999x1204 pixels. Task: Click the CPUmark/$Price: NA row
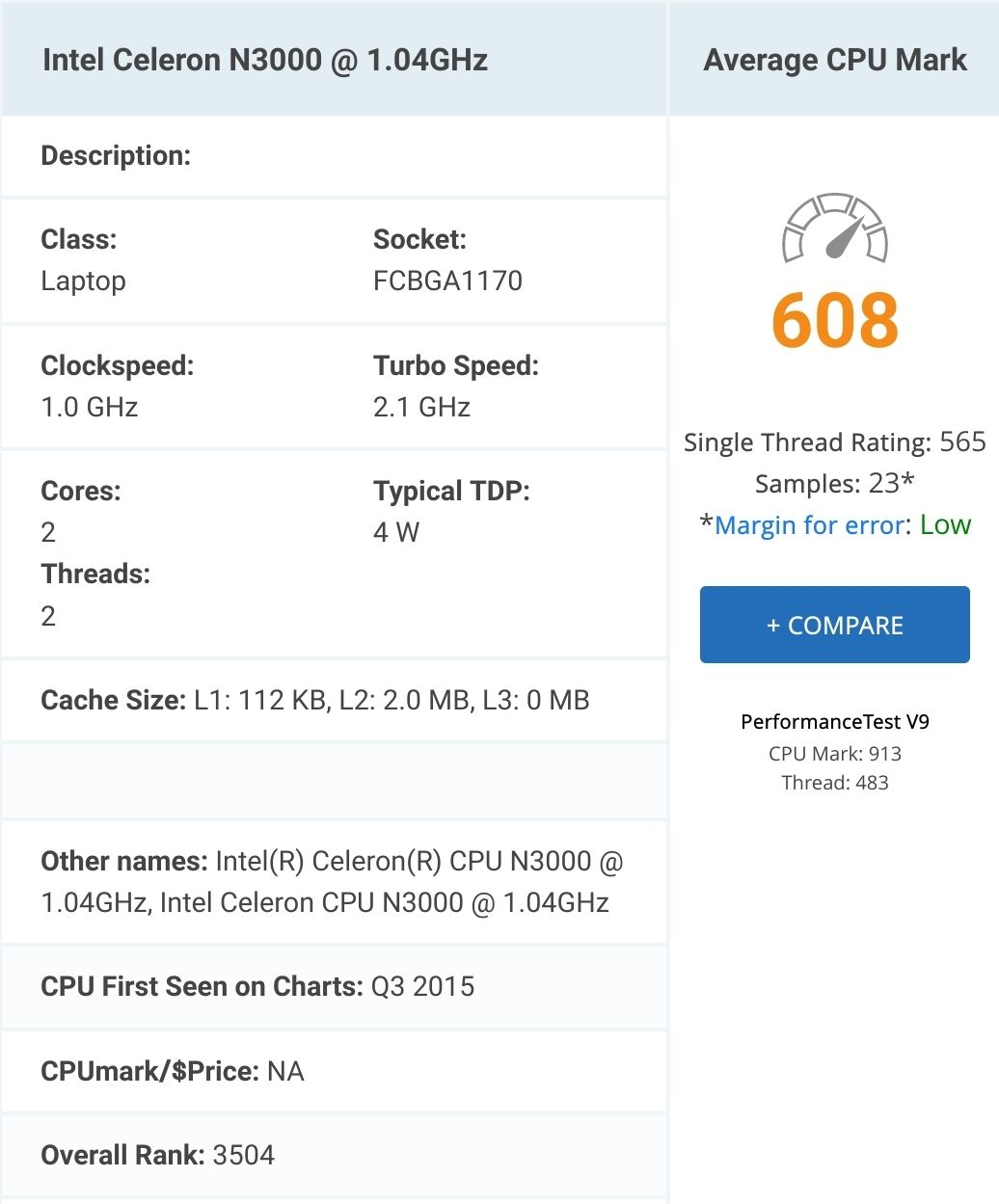[x=334, y=1071]
